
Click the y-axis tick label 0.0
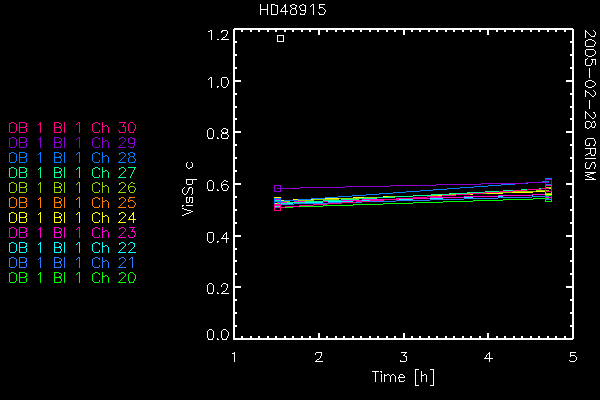pyautogui.click(x=218, y=335)
